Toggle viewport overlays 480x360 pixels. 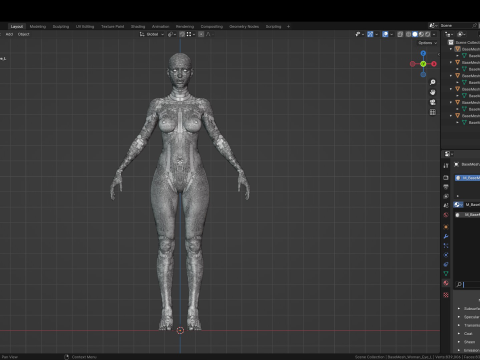[x=385, y=34]
